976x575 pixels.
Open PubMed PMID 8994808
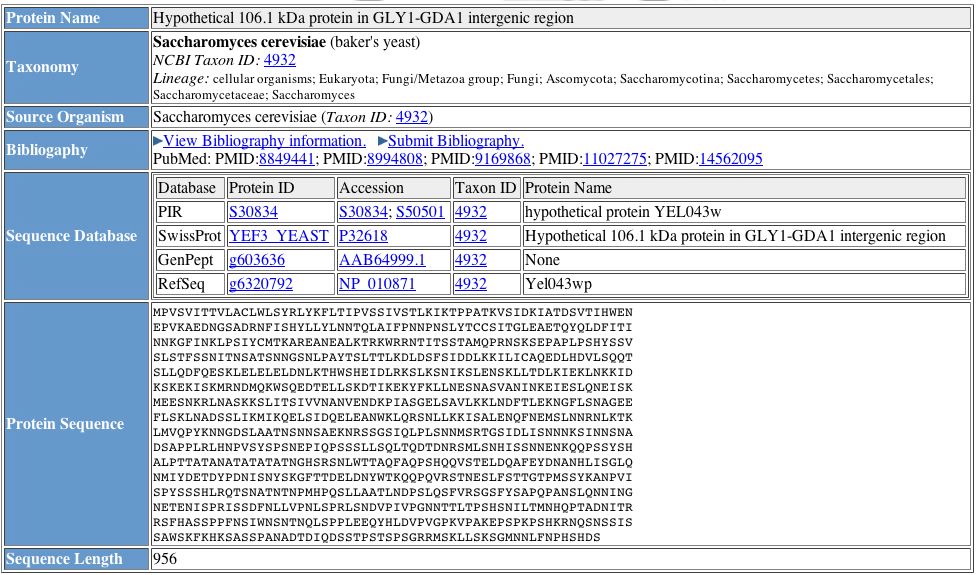click(395, 159)
